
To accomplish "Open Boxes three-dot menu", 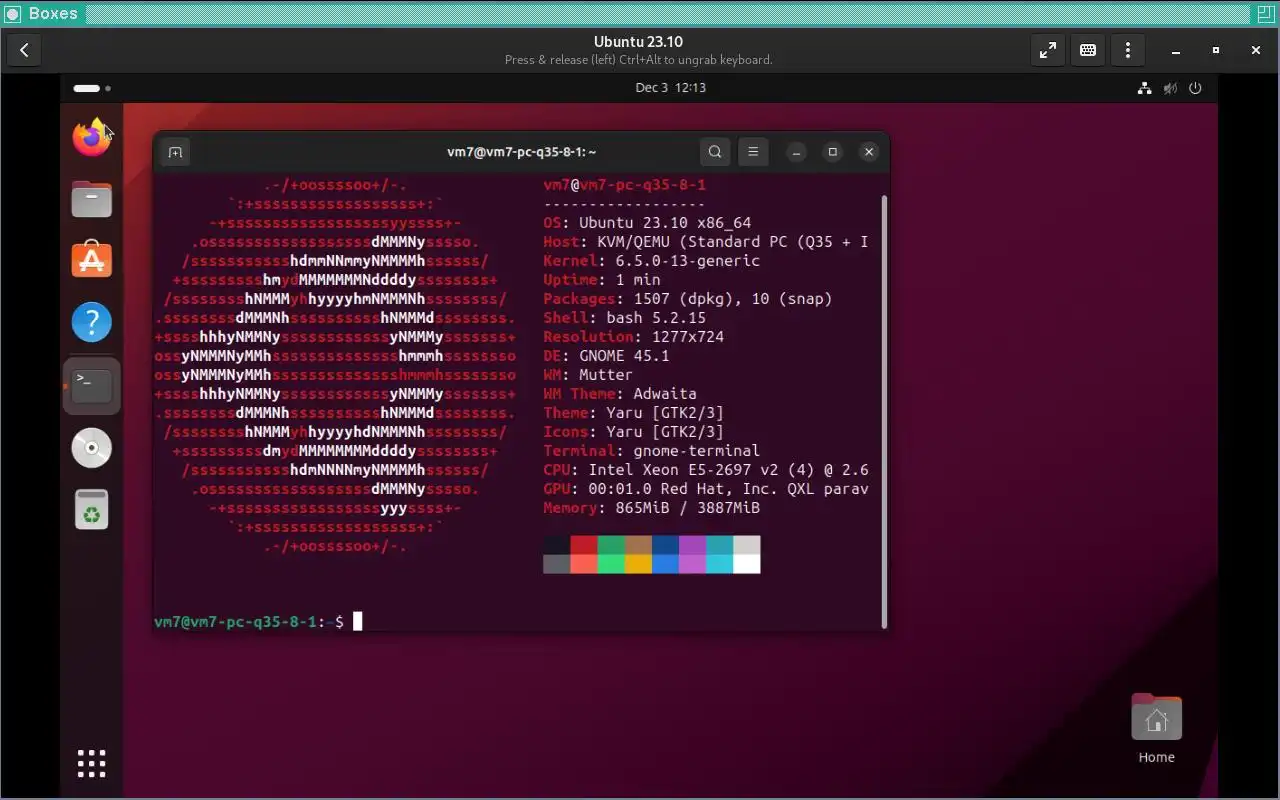I will (x=1128, y=50).
